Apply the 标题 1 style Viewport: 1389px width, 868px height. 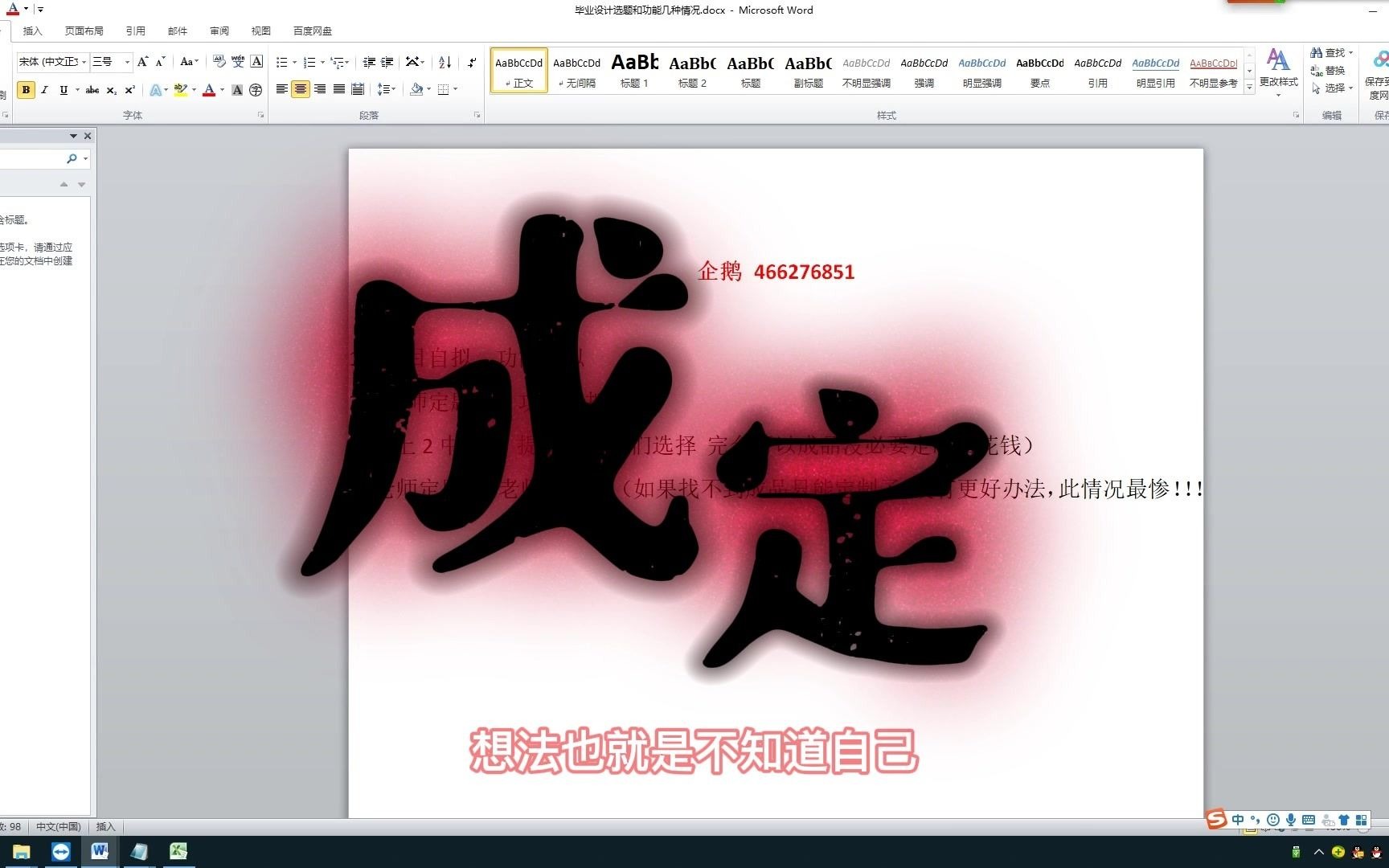tap(634, 71)
